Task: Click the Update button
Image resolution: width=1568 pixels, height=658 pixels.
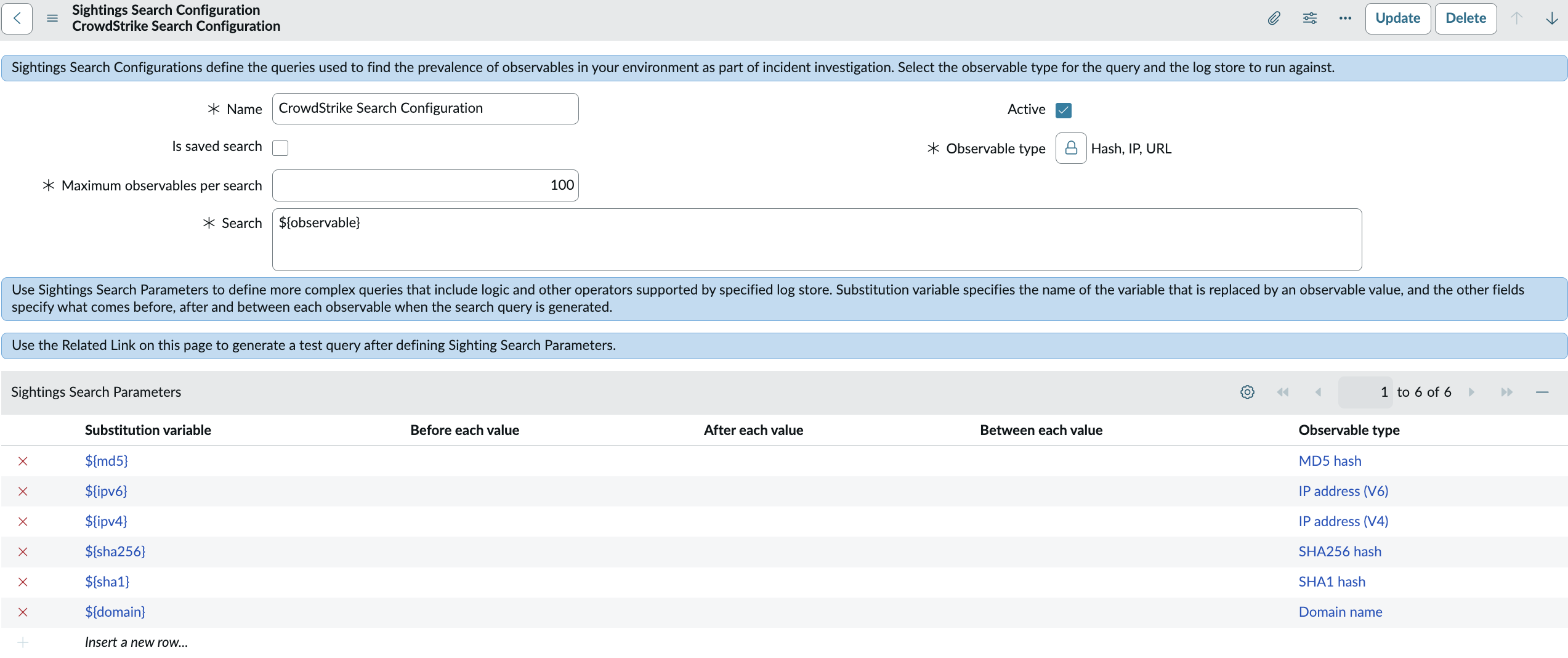Action: (1397, 18)
